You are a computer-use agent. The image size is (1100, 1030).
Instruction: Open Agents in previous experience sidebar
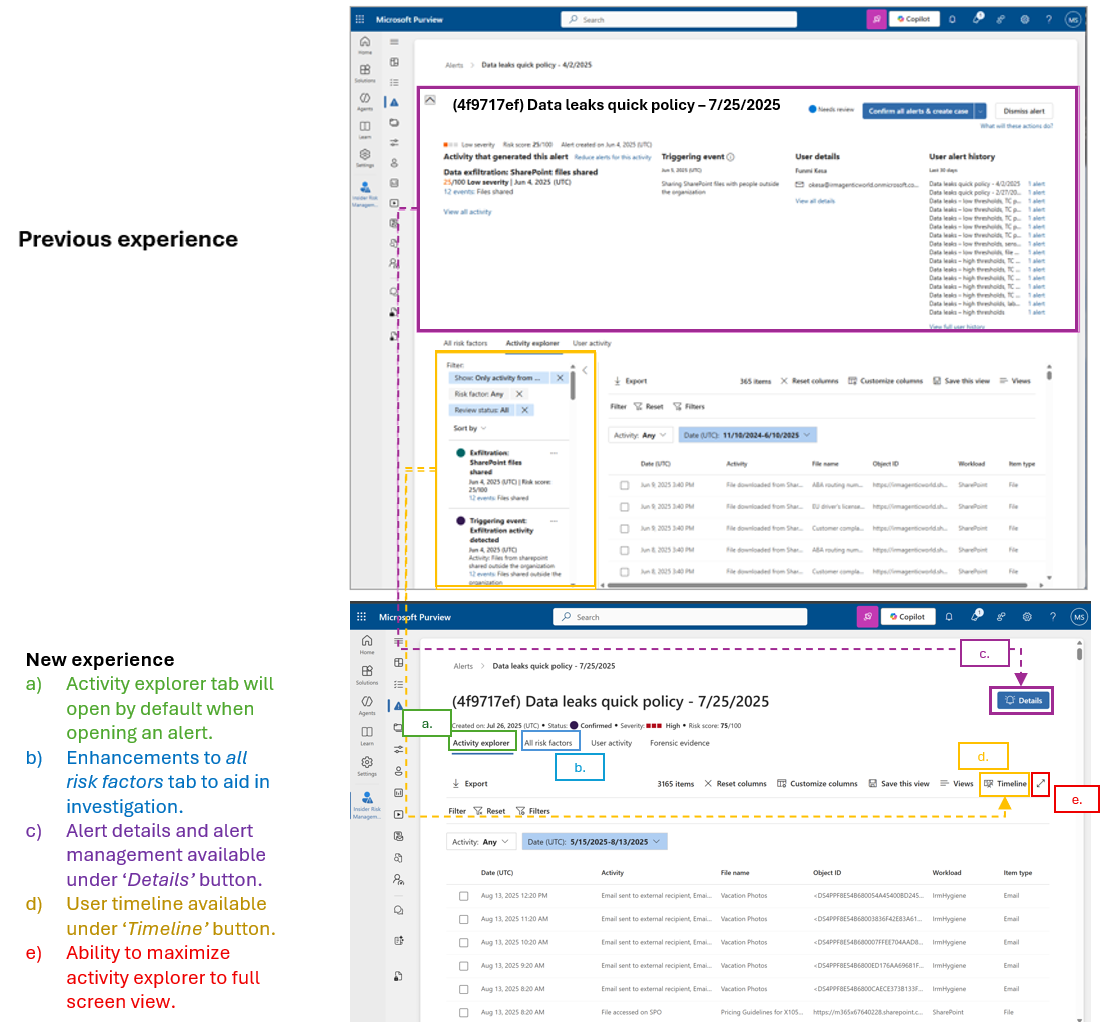pos(365,102)
